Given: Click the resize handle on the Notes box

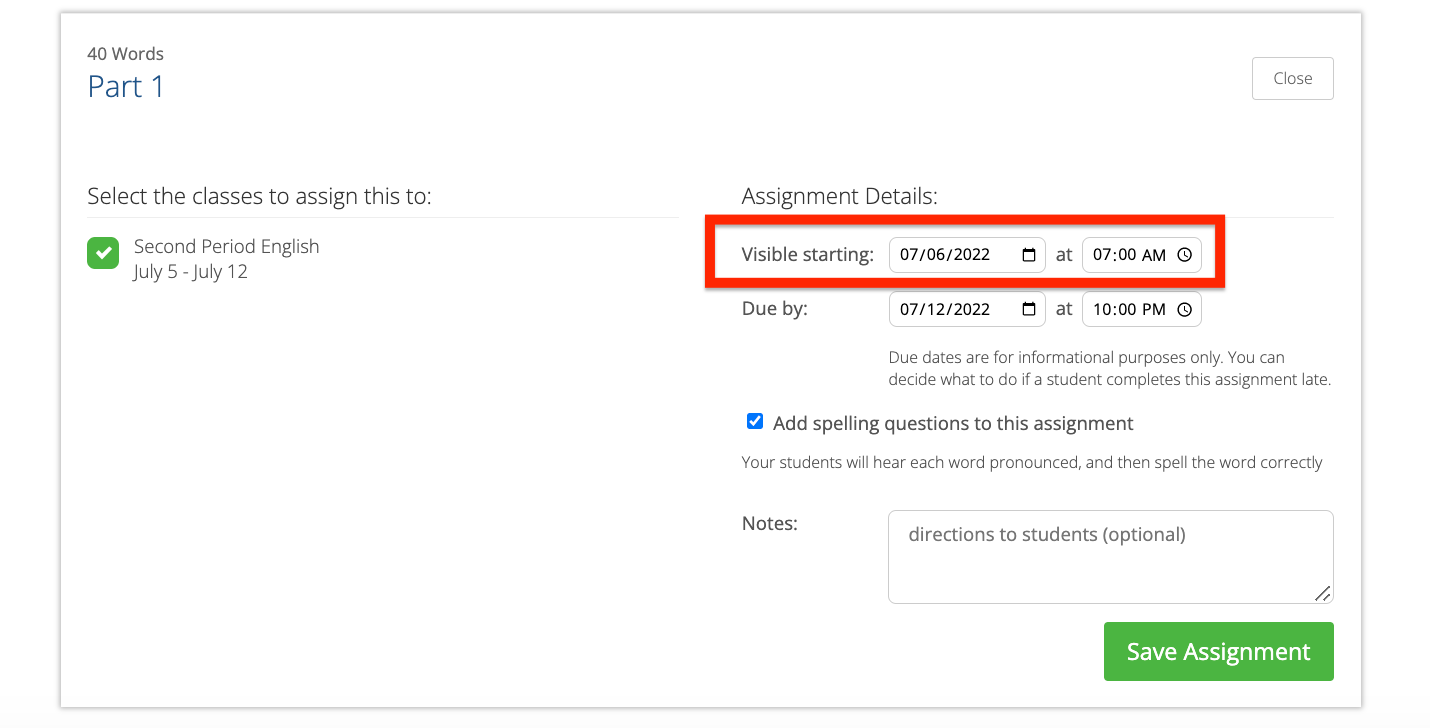Looking at the screenshot, I should [1324, 596].
